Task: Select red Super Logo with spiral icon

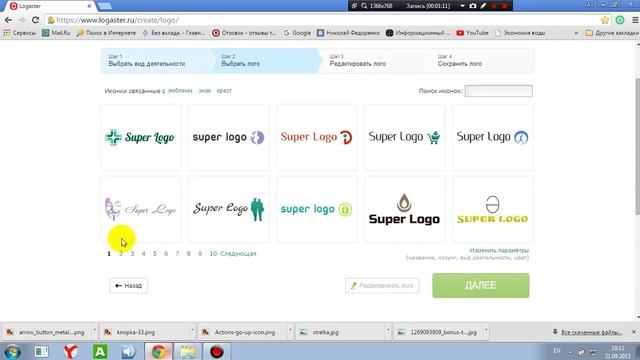Action: tap(316, 137)
